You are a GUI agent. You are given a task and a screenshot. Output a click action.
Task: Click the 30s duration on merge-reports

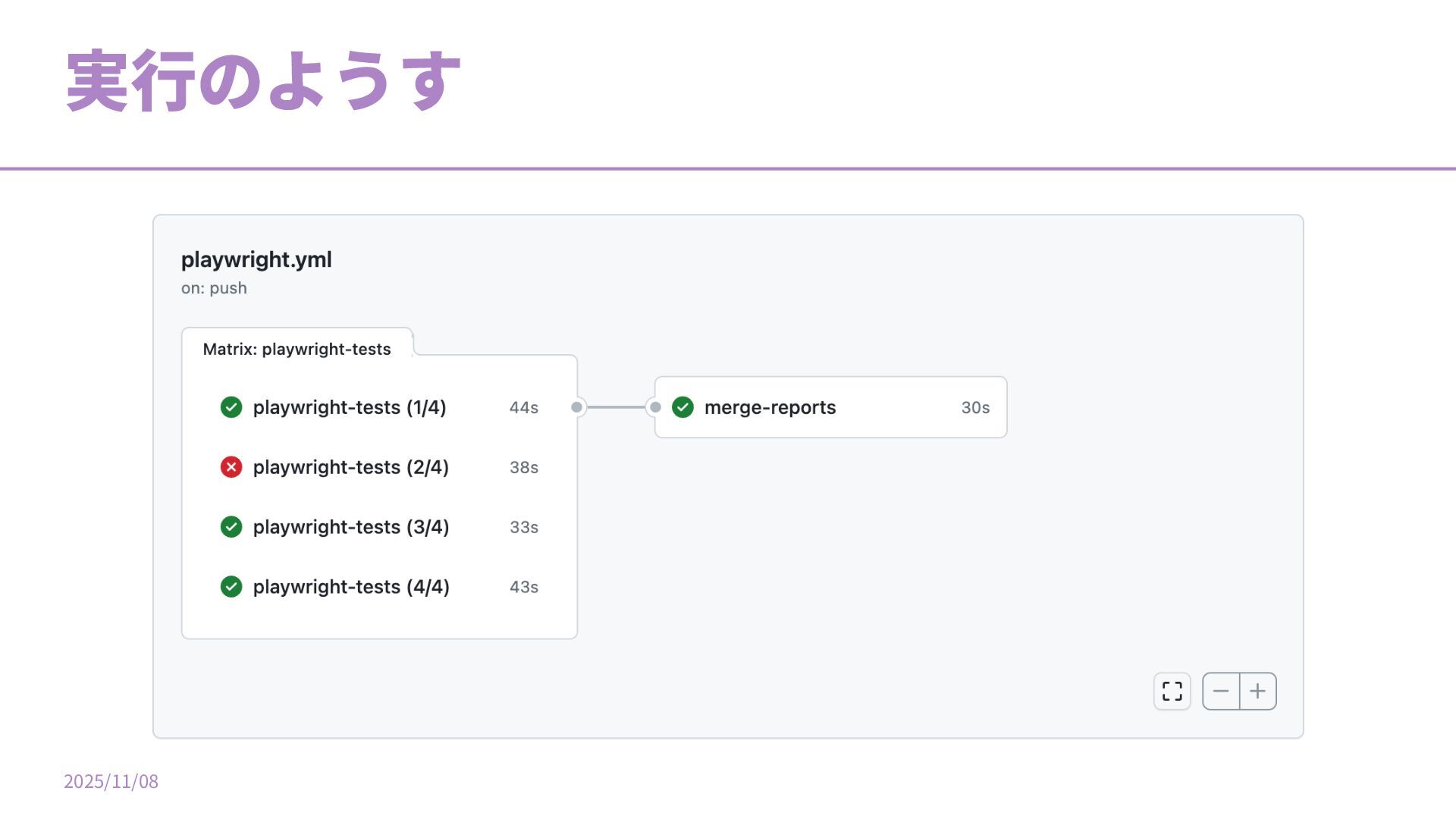point(975,407)
